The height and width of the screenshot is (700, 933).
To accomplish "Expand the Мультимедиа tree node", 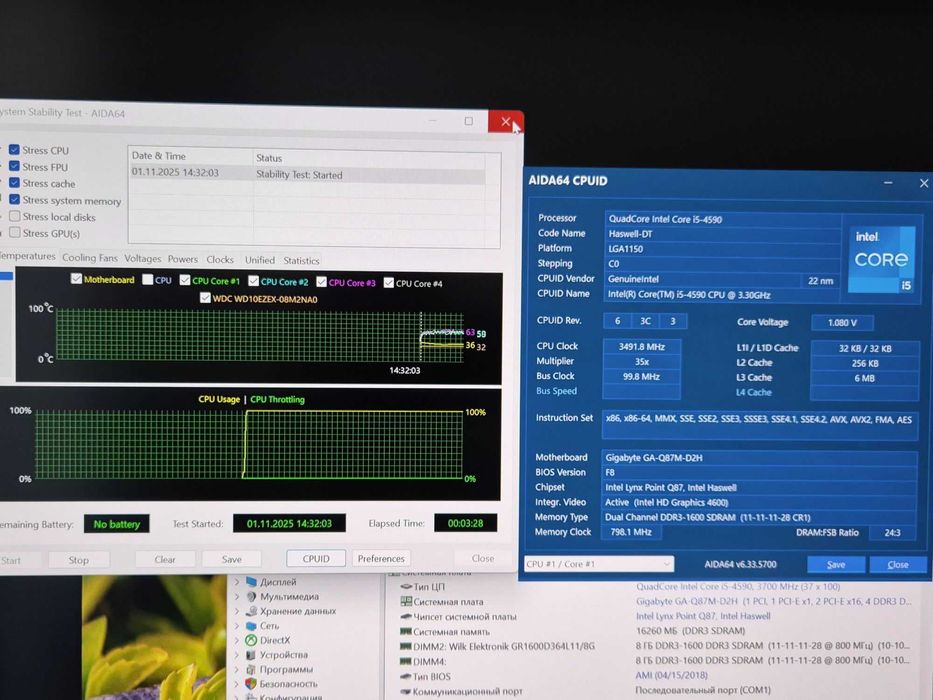I will tap(237, 596).
